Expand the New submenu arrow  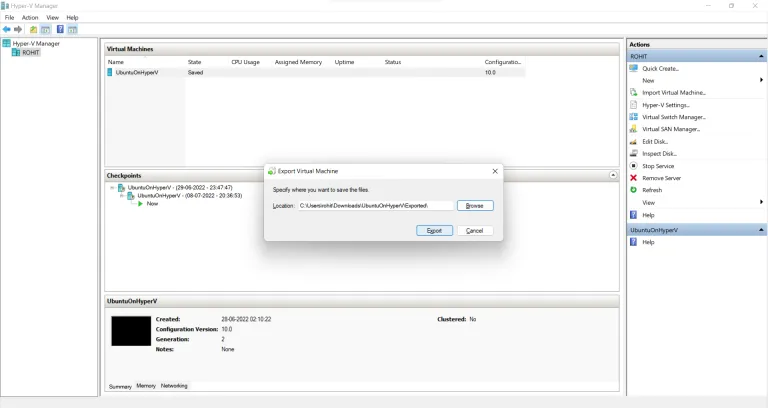761,80
